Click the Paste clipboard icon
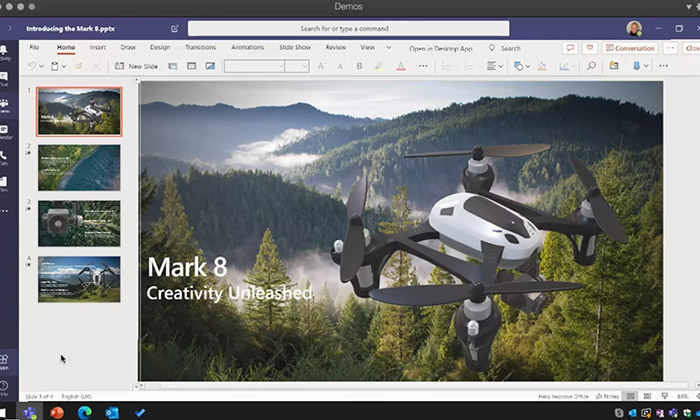Screen dimensions: 700x420 (x=54, y=66)
